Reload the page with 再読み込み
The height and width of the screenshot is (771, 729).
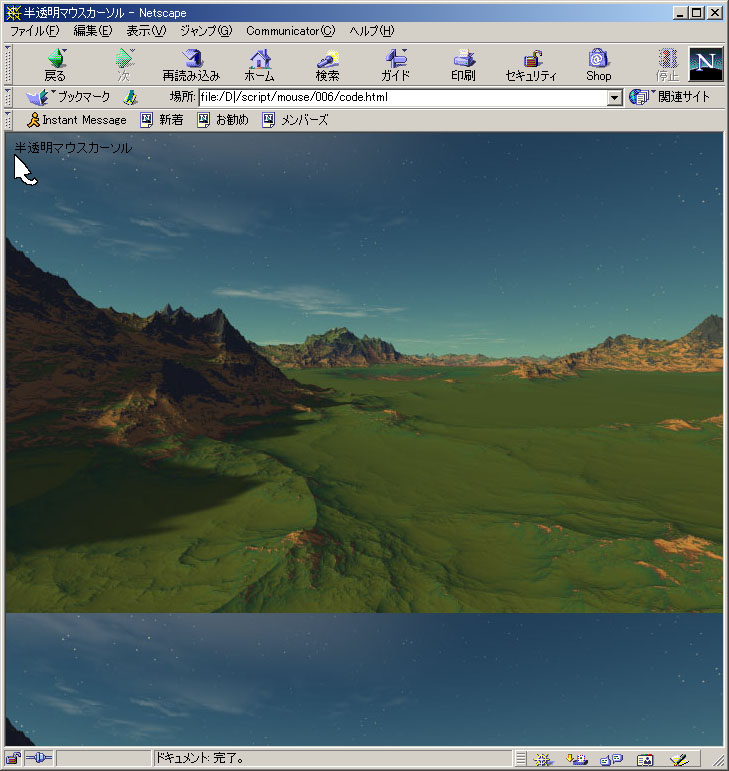(x=191, y=65)
